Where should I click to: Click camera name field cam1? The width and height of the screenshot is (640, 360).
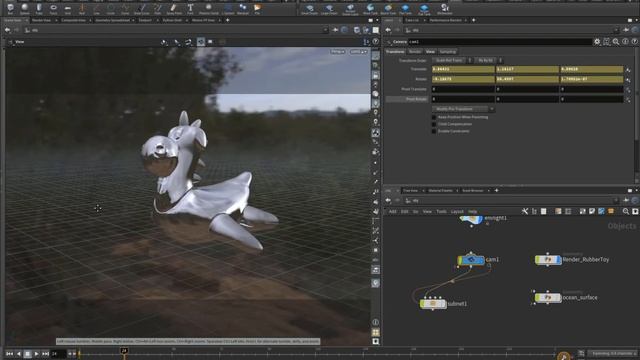(500, 42)
